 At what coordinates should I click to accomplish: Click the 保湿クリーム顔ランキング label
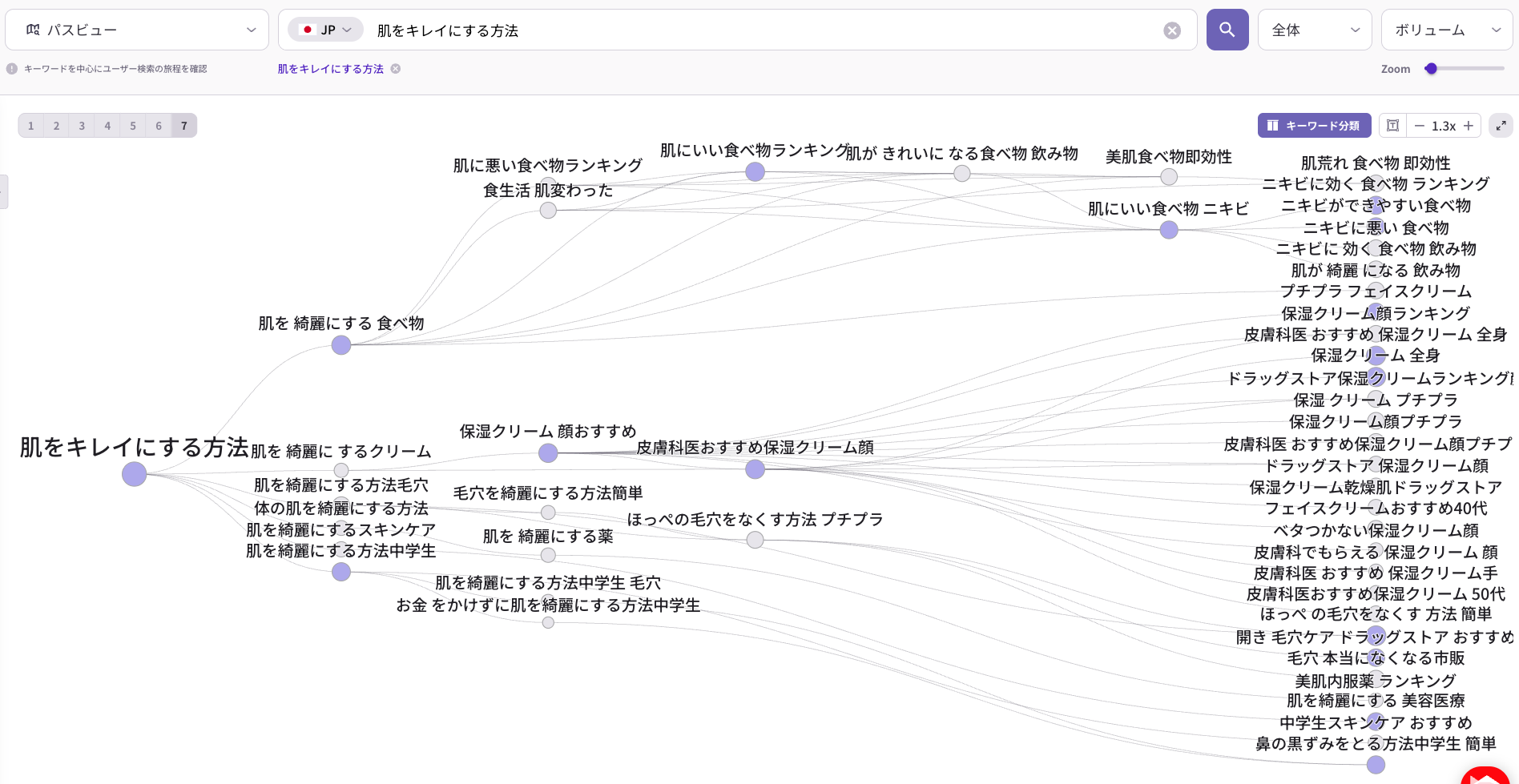click(x=1376, y=313)
